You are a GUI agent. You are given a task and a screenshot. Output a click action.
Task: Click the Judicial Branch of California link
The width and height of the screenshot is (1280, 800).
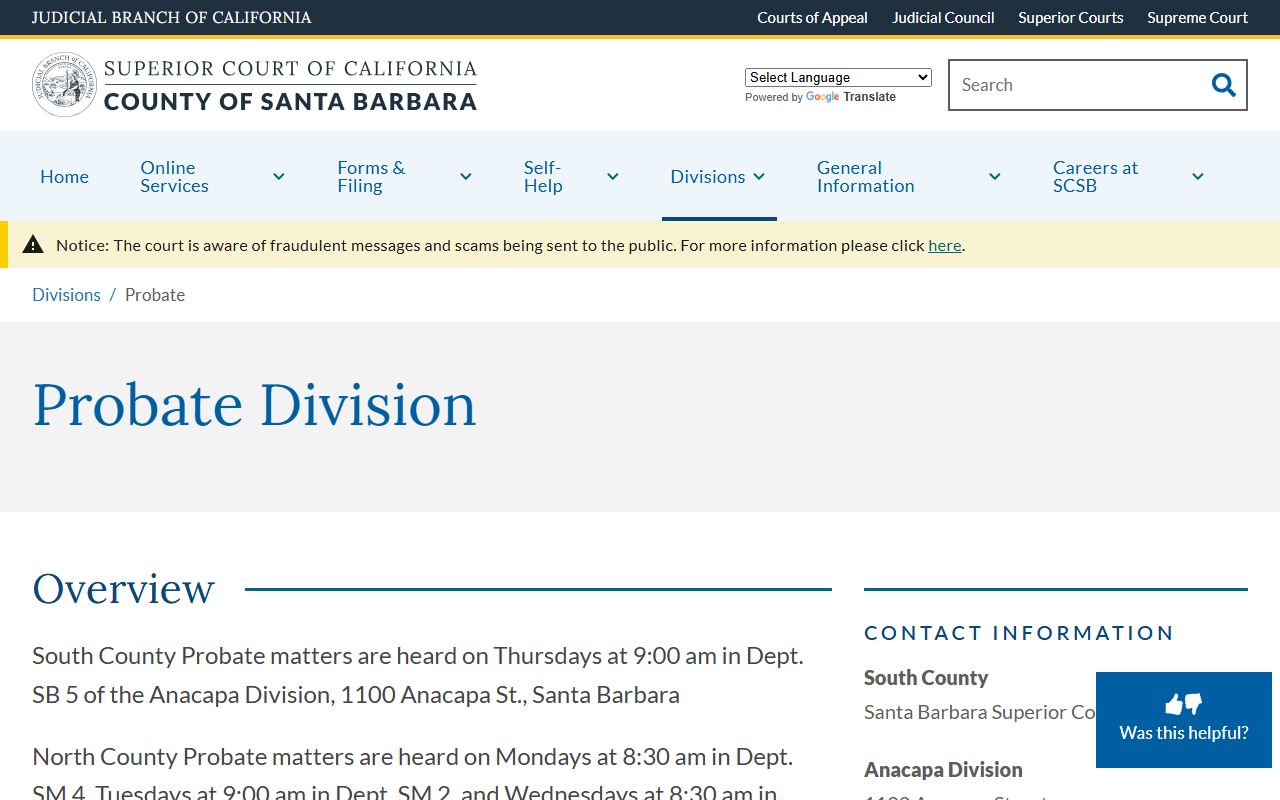171,18
